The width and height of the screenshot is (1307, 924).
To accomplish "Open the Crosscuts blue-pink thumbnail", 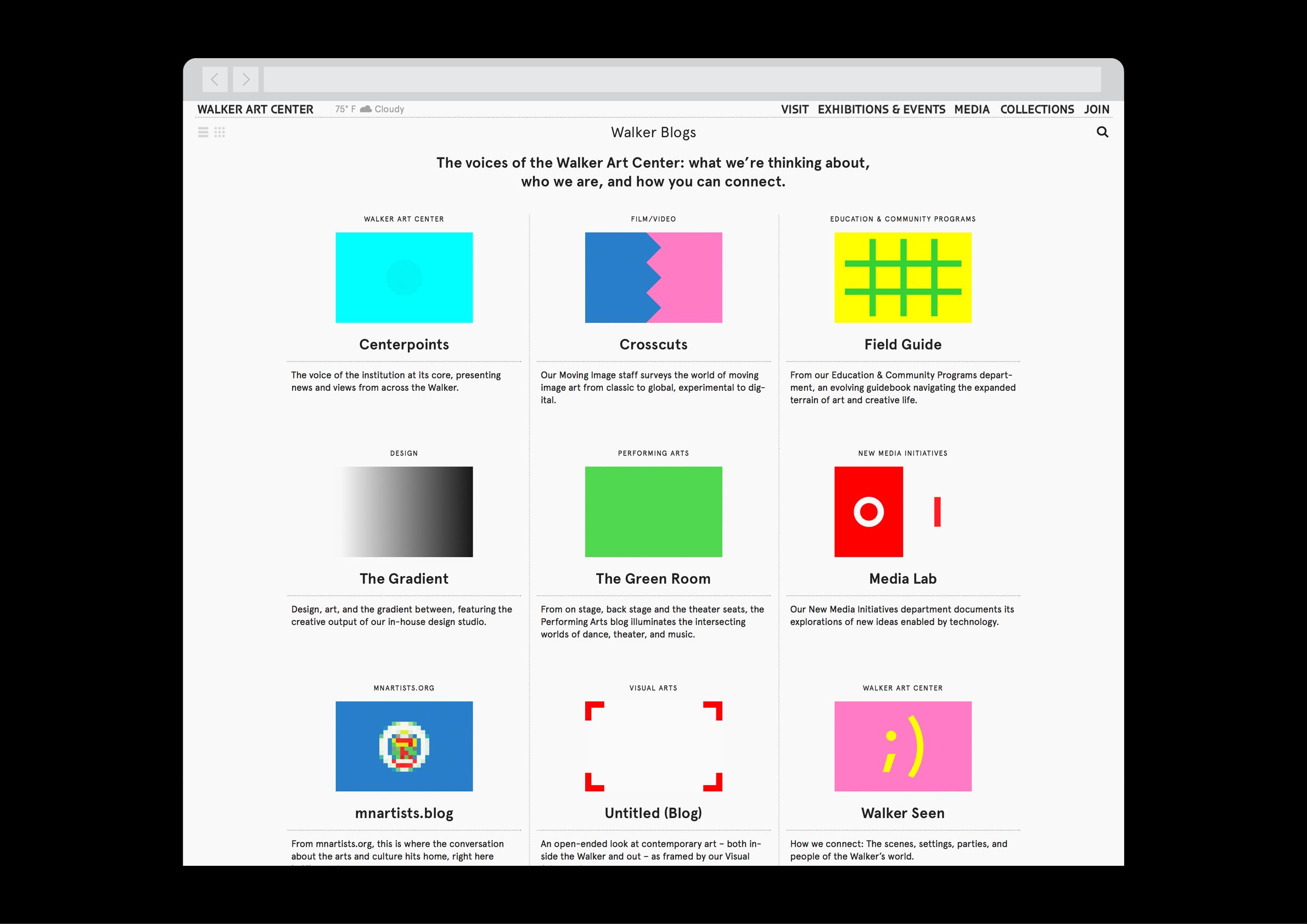I will (x=653, y=277).
